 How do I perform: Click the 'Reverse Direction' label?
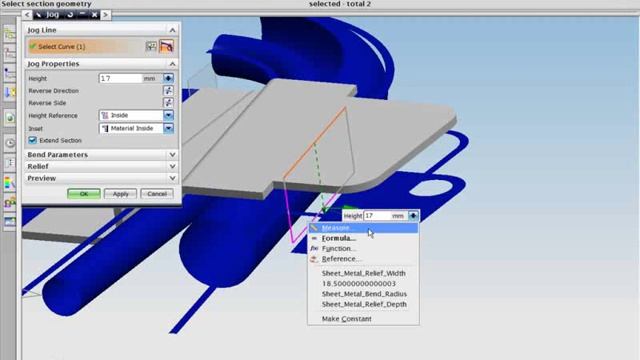(x=53, y=91)
